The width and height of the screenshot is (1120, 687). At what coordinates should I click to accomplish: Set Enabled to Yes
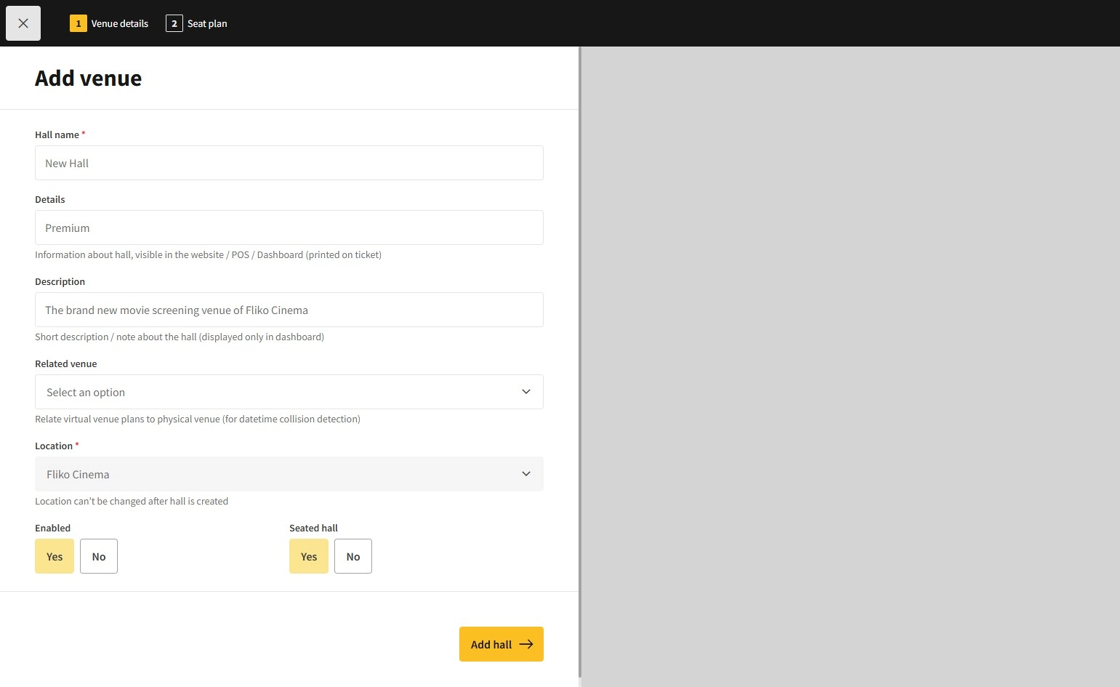tap(54, 556)
